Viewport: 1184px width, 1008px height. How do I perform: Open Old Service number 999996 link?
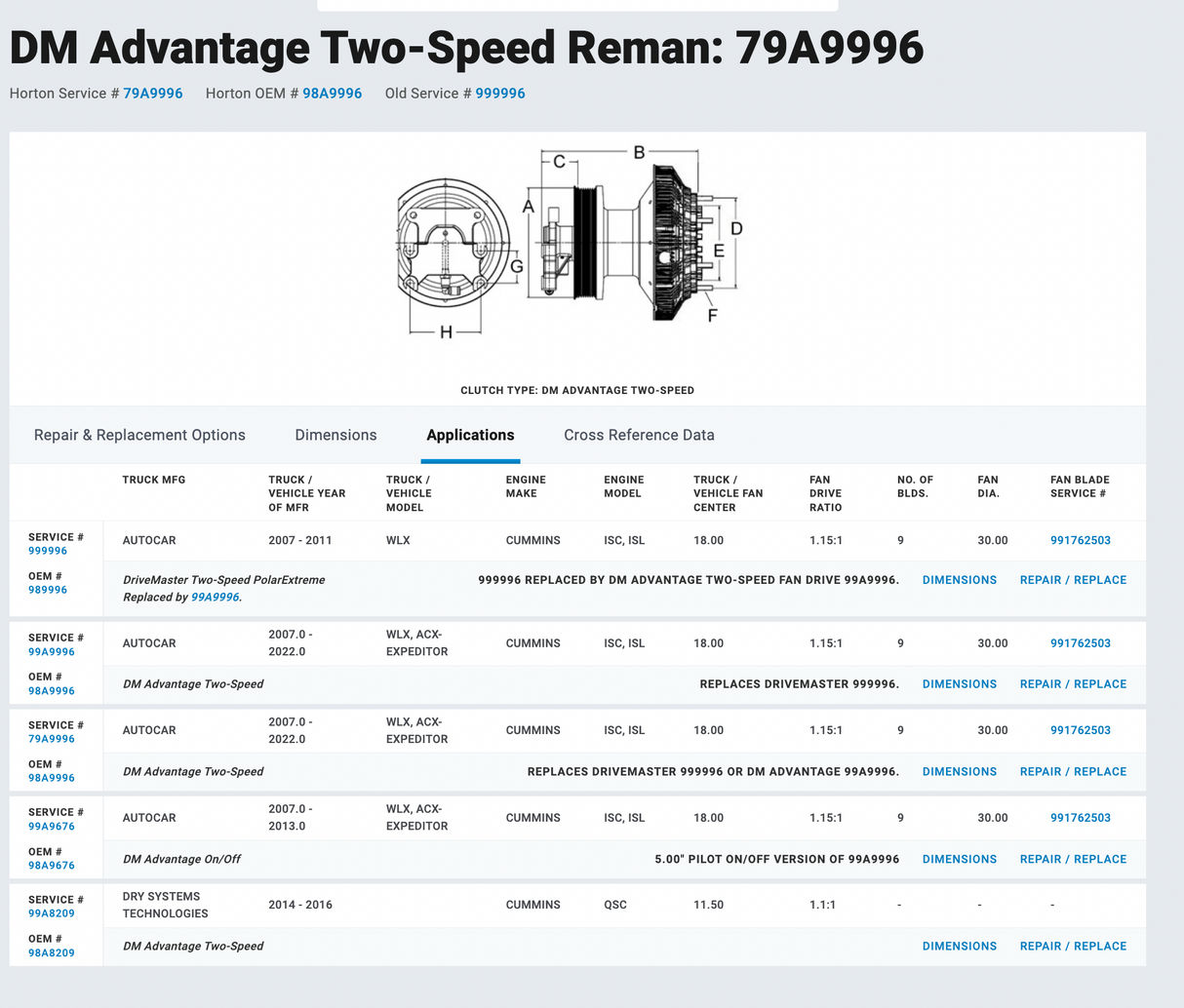pyautogui.click(x=499, y=94)
